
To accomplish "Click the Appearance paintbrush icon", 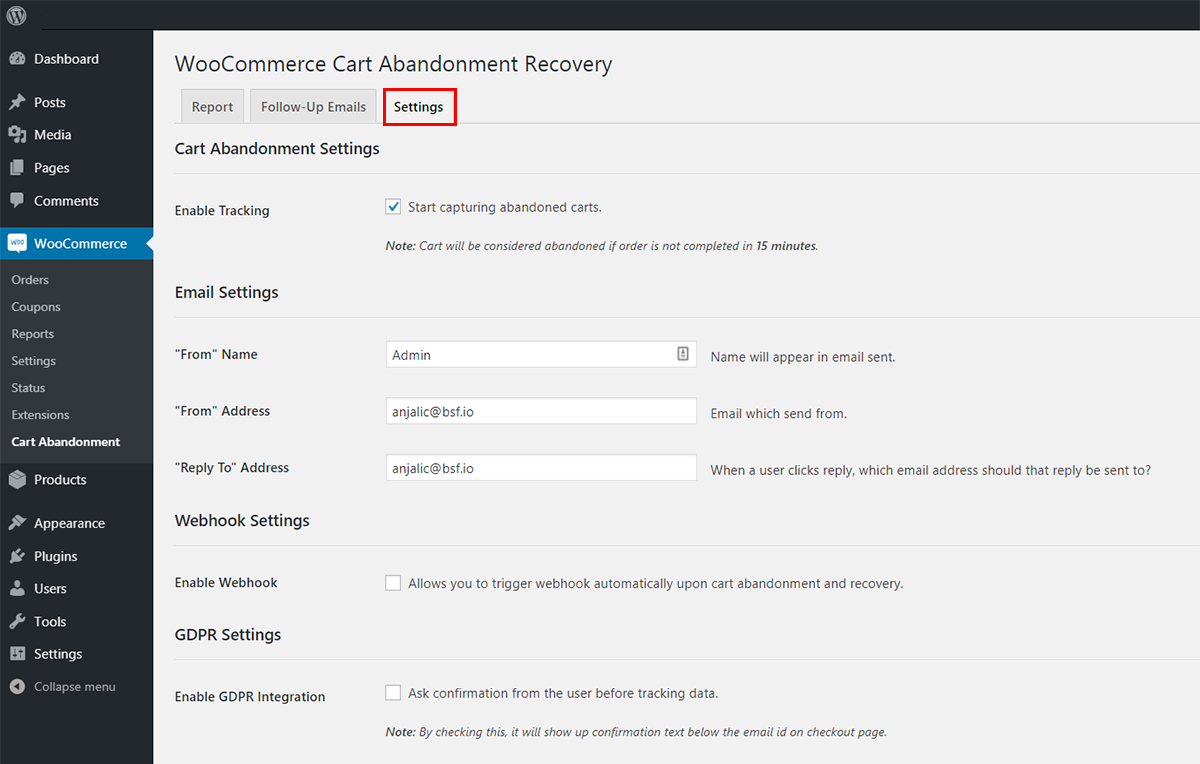I will (17, 523).
